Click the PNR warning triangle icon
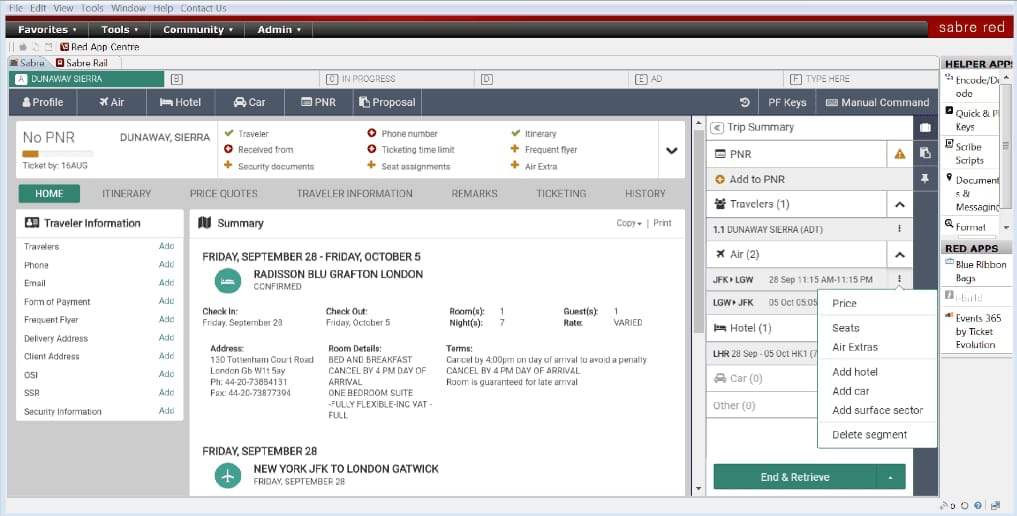The image size is (1017, 516). click(x=899, y=154)
